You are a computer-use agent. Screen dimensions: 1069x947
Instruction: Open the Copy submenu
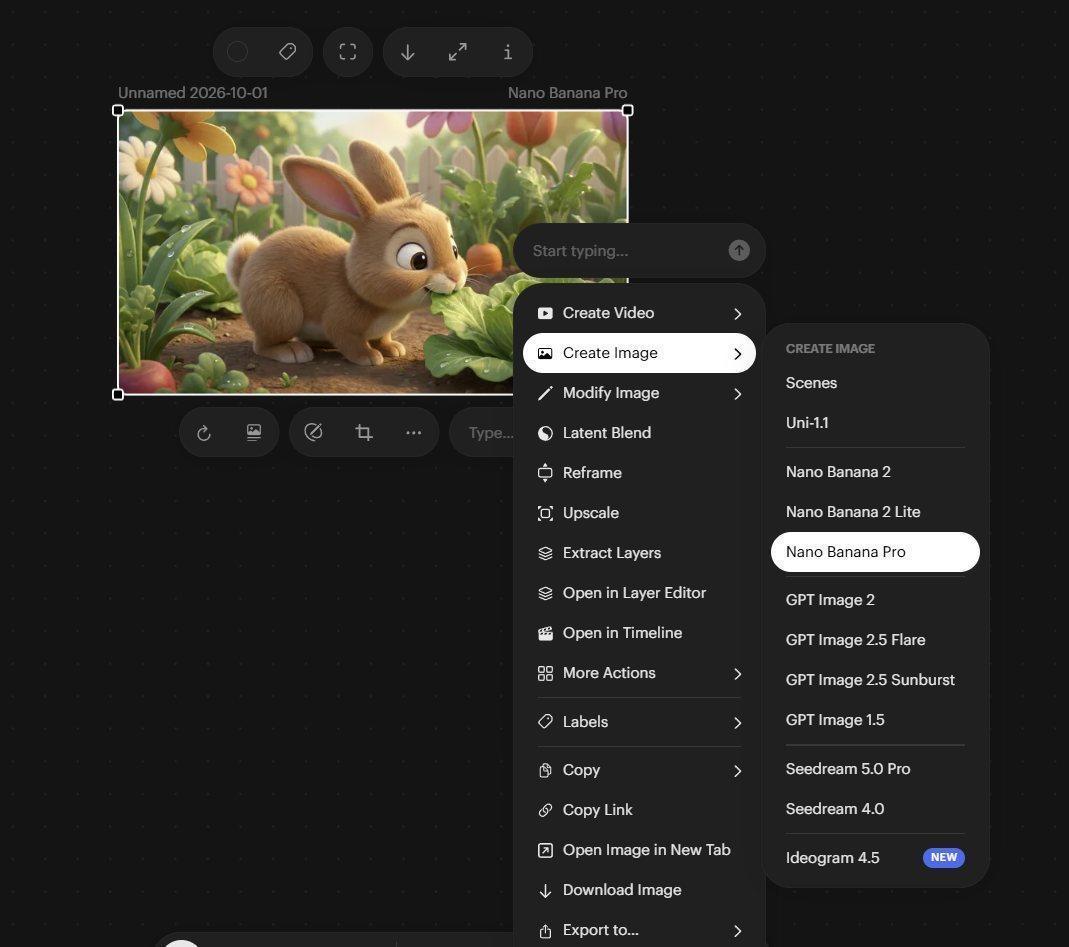pyautogui.click(x=639, y=770)
